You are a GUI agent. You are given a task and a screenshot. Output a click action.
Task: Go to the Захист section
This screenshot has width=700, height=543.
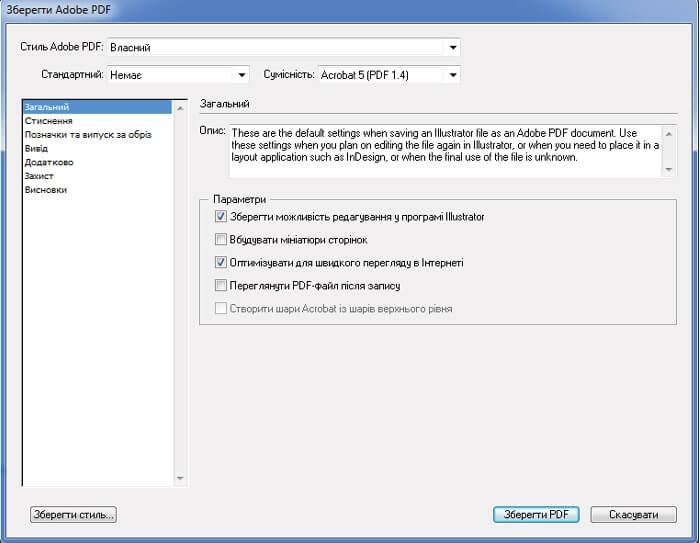pos(40,176)
